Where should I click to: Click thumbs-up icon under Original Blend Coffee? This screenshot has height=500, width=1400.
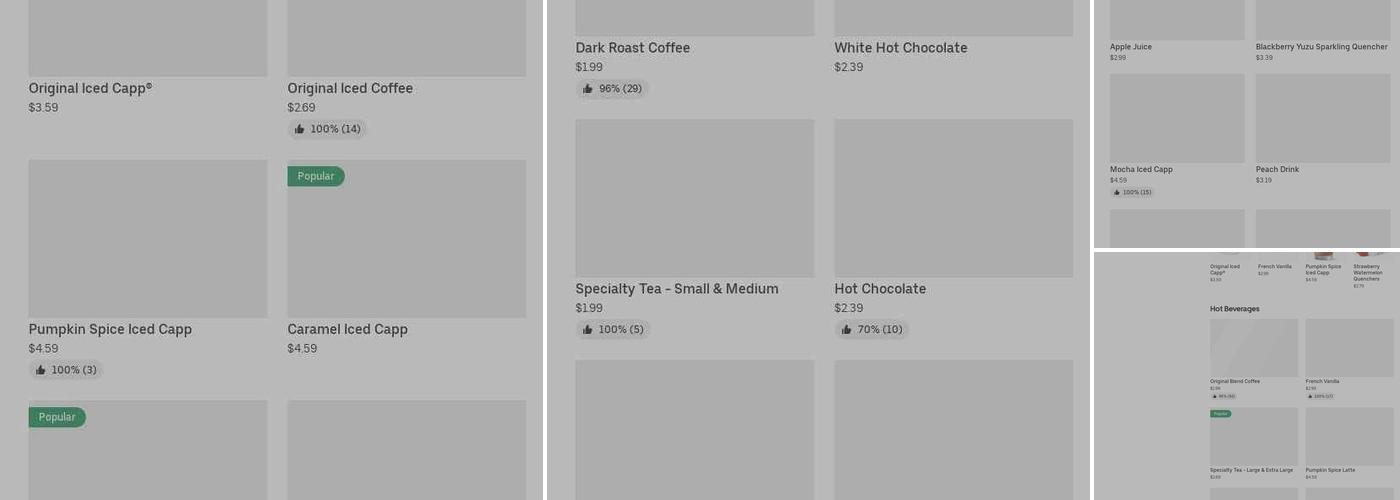click(x=1214, y=396)
